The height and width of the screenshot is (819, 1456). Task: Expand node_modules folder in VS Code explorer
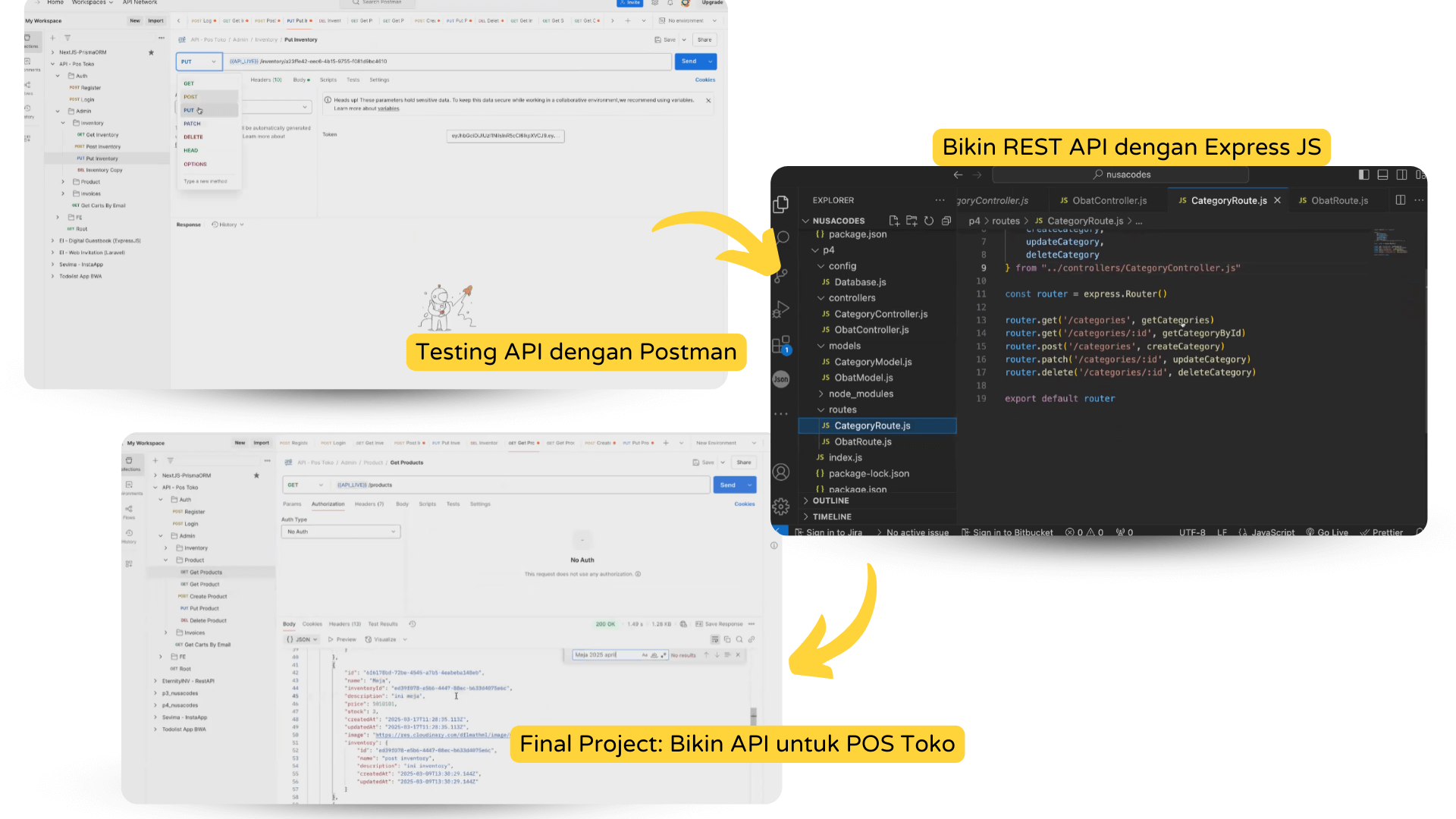861,394
